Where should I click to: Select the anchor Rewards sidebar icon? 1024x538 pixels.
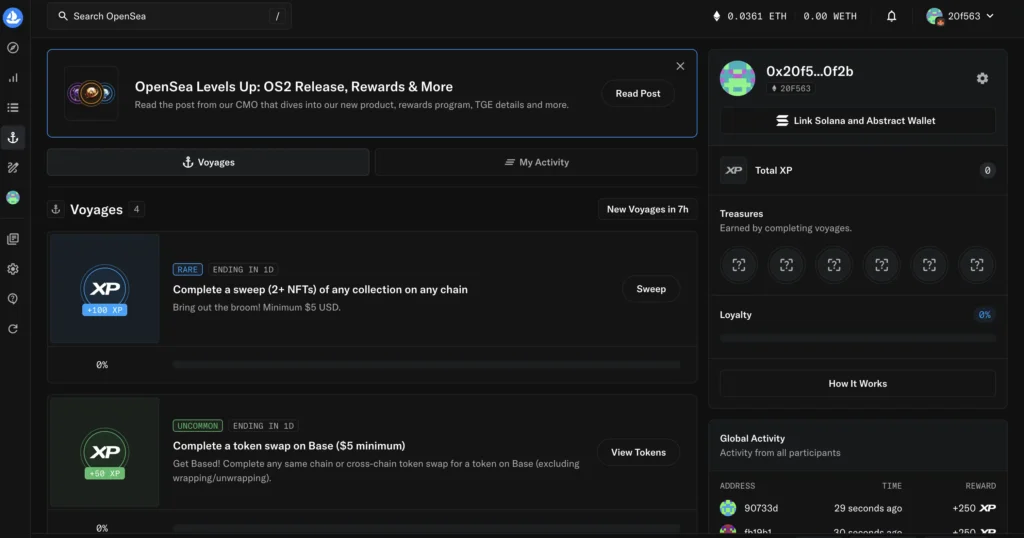pyautogui.click(x=13, y=138)
